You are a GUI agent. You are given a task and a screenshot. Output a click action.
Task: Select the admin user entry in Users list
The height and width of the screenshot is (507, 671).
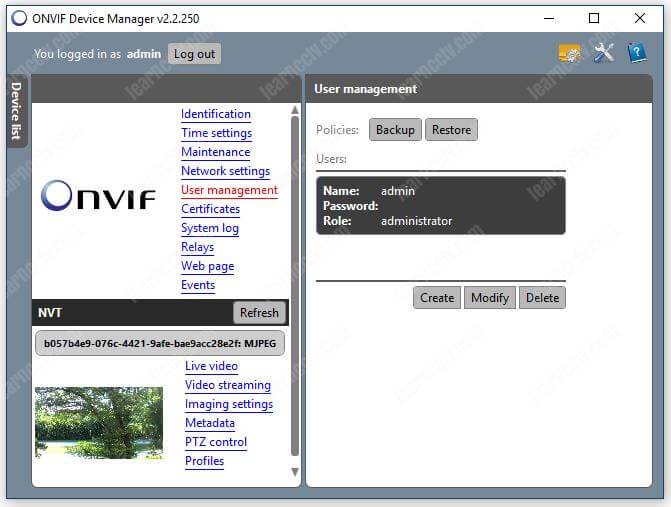tap(441, 206)
